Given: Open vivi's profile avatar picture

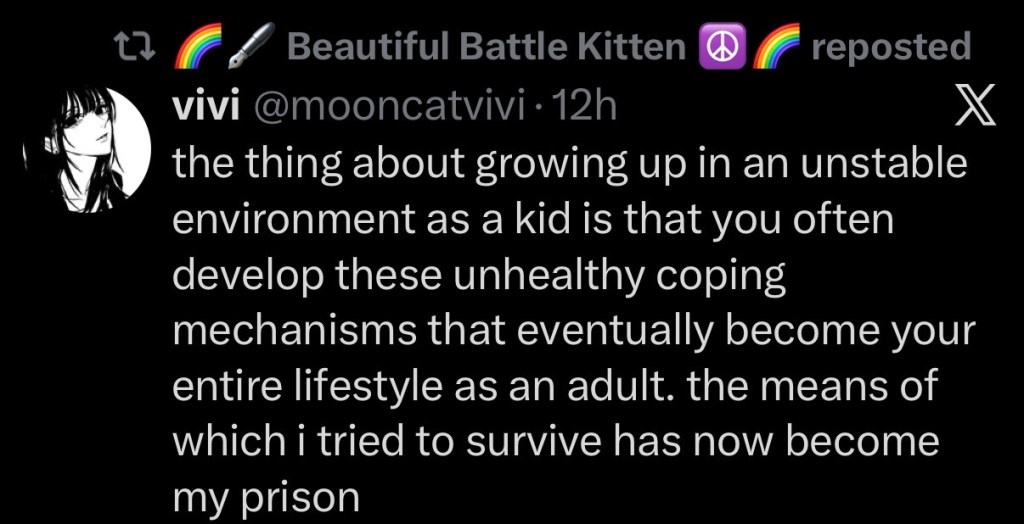Looking at the screenshot, I should [85, 150].
